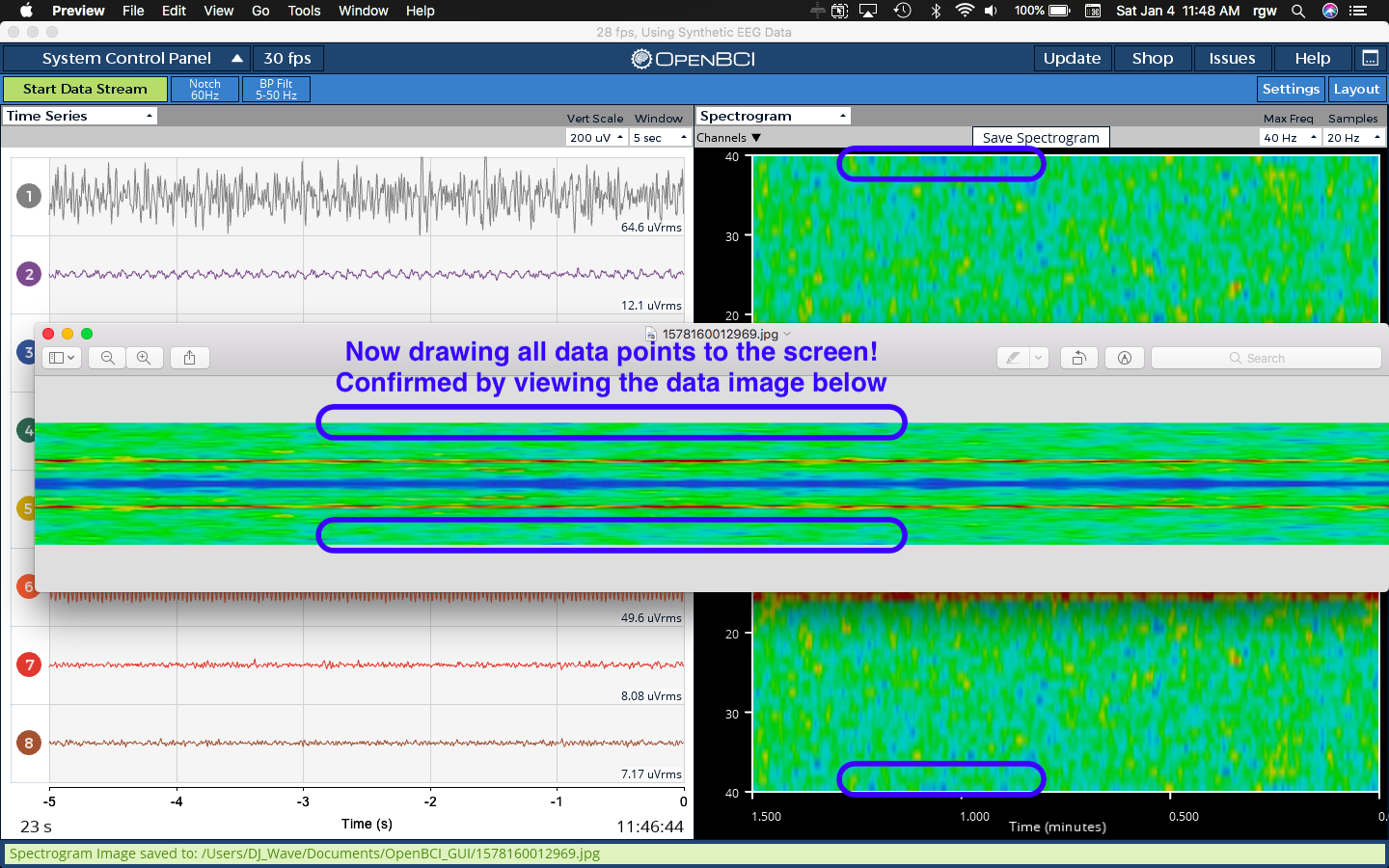Open the 200 uV Vert Scale dropdown
Viewport: 1389px width, 868px height.
(x=595, y=137)
